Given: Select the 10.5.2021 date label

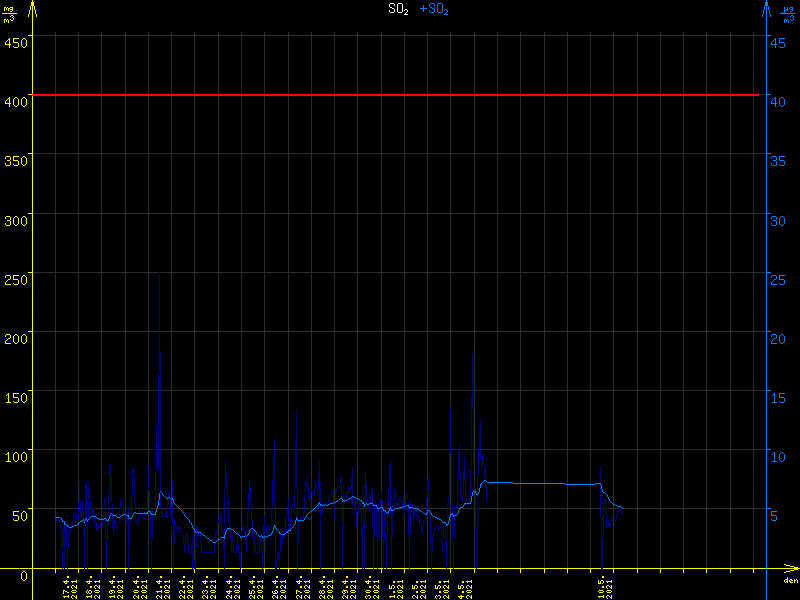Looking at the screenshot, I should point(605,587).
